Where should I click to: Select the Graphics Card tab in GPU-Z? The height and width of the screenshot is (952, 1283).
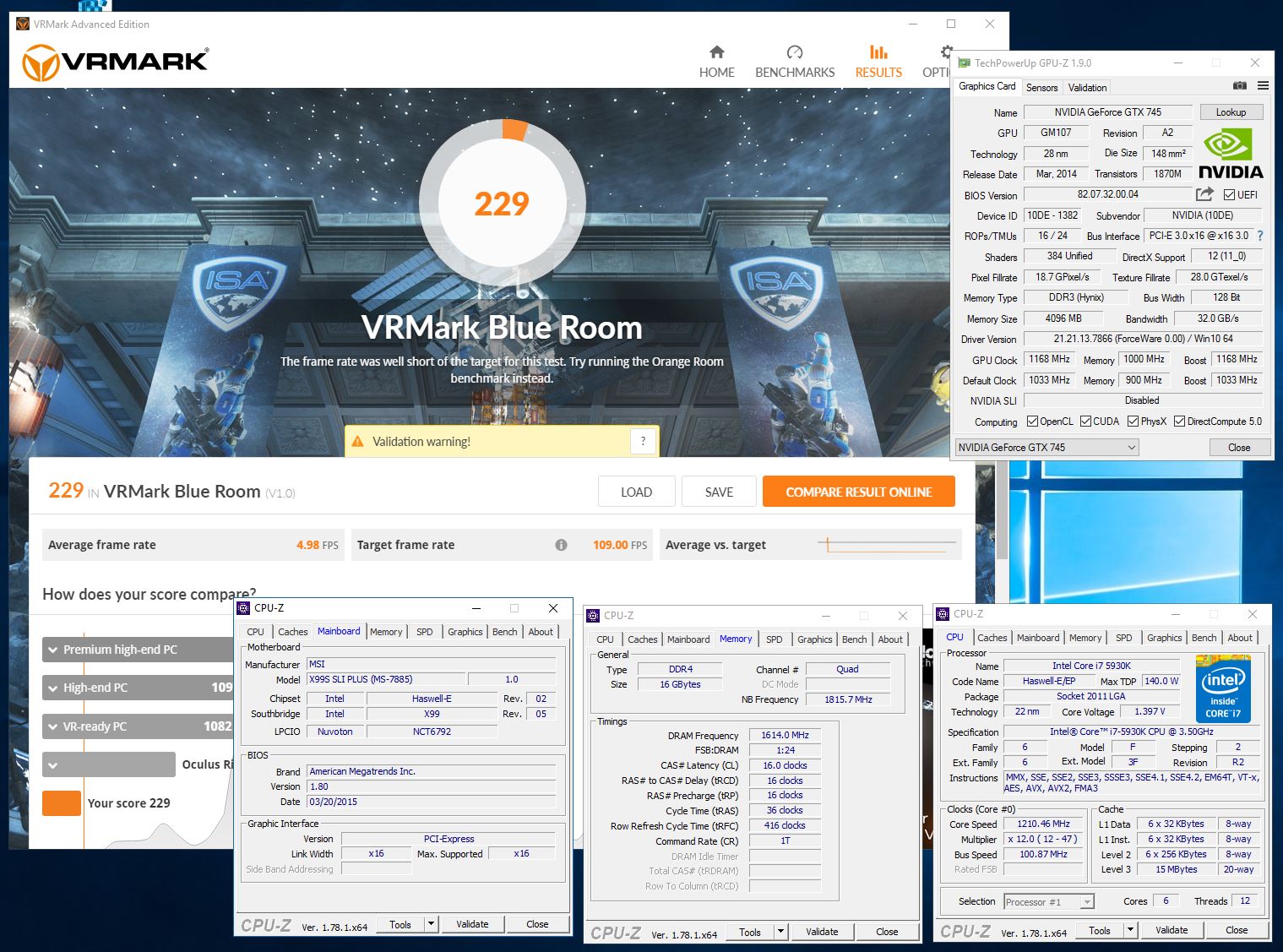(987, 86)
